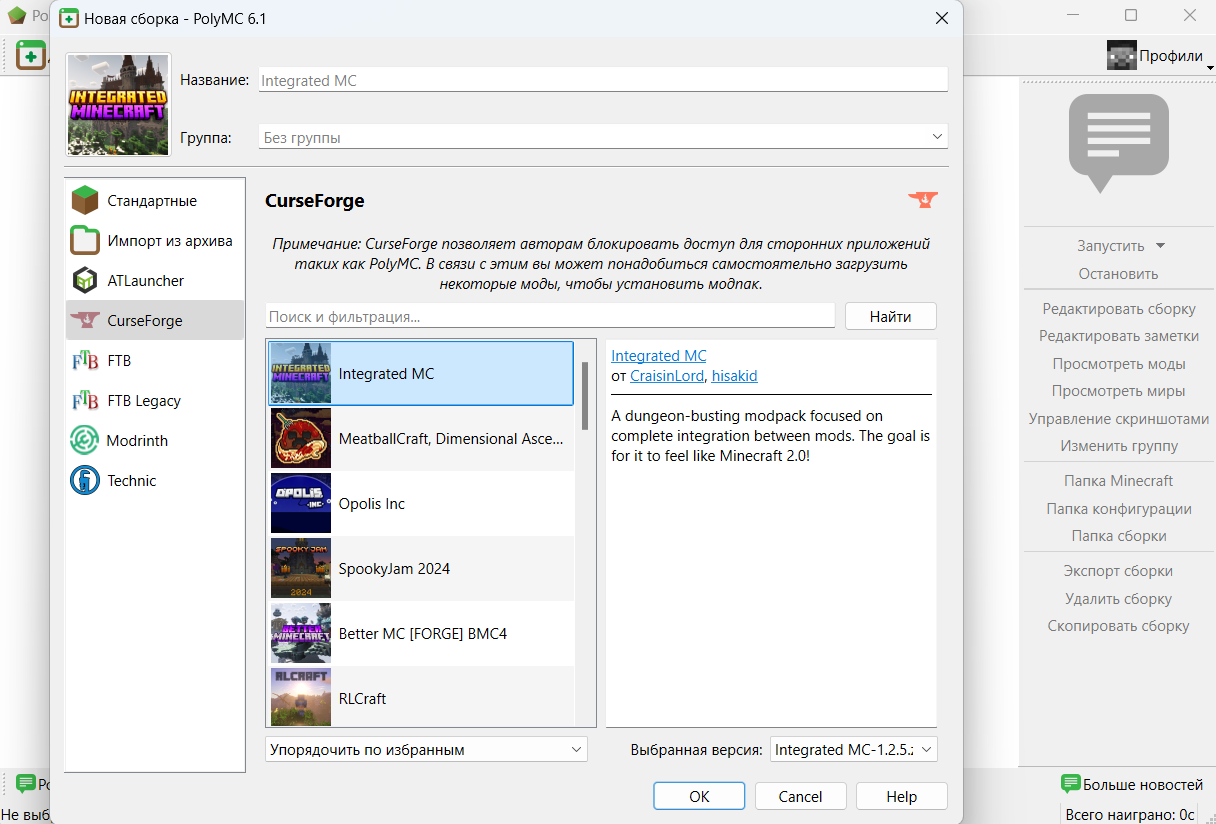
Task: Click the large news speech bubble icon
Action: pyautogui.click(x=1118, y=143)
